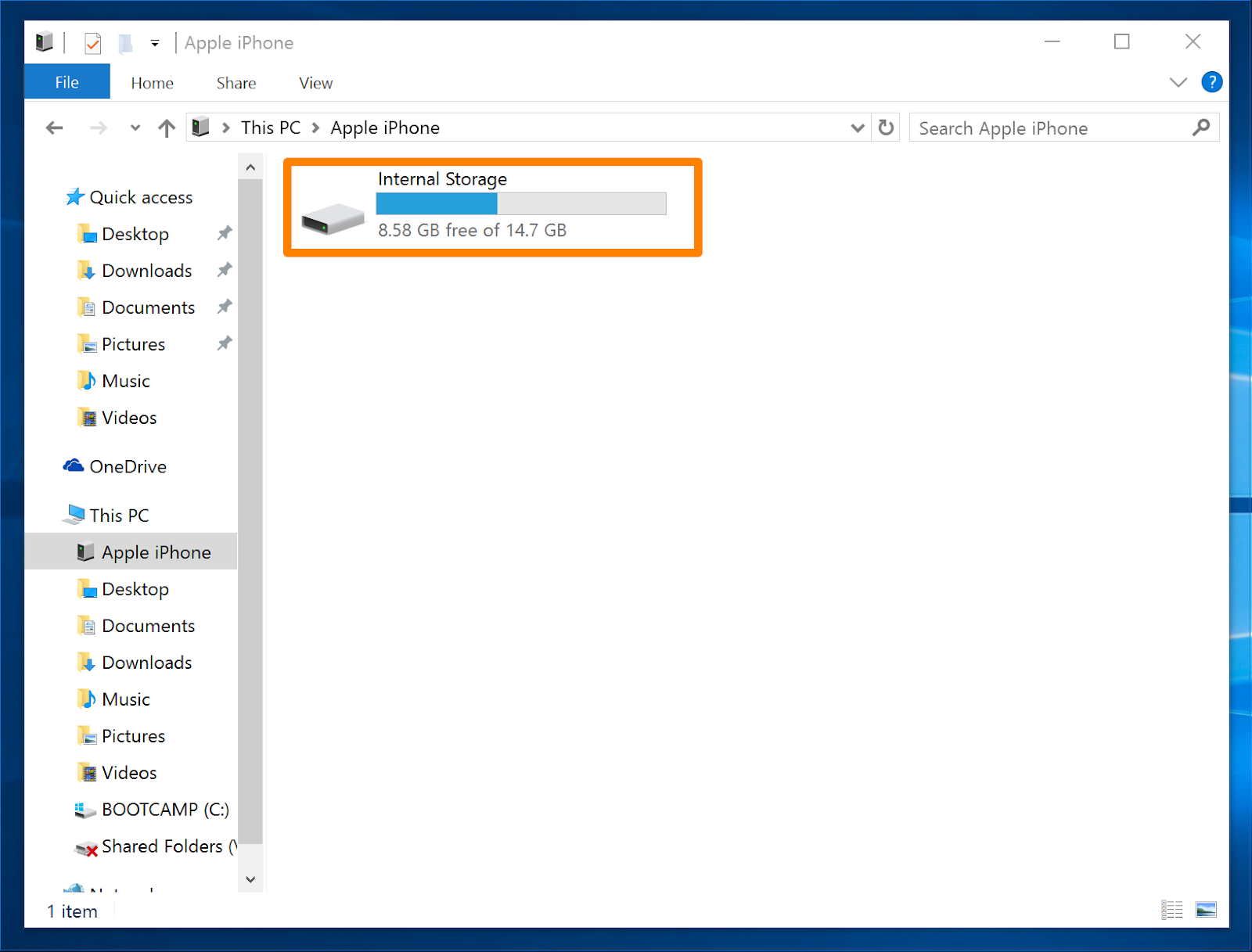Click the '8.58 GB free of 14.7 GB' text

[x=473, y=230]
